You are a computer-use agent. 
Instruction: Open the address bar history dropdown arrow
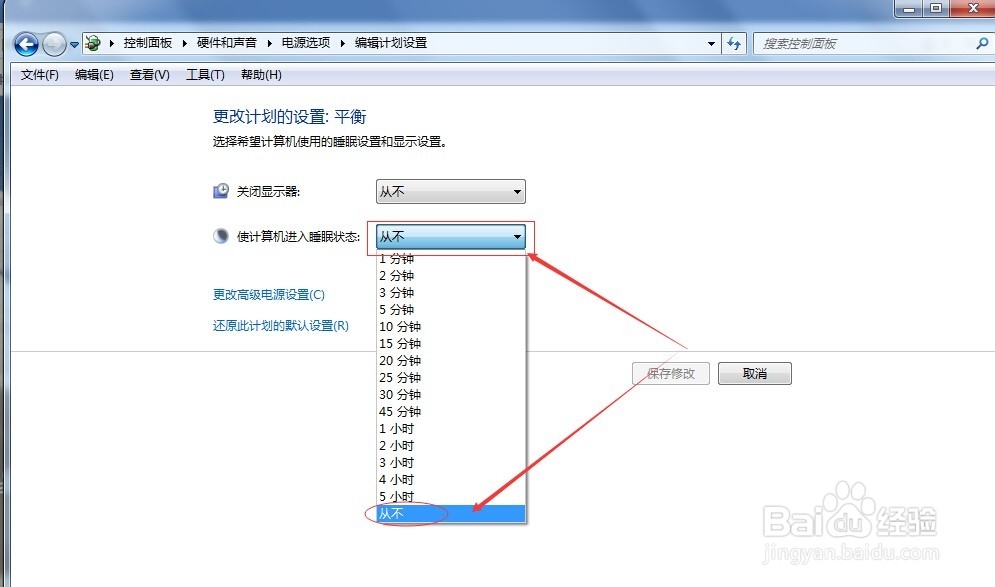point(711,43)
